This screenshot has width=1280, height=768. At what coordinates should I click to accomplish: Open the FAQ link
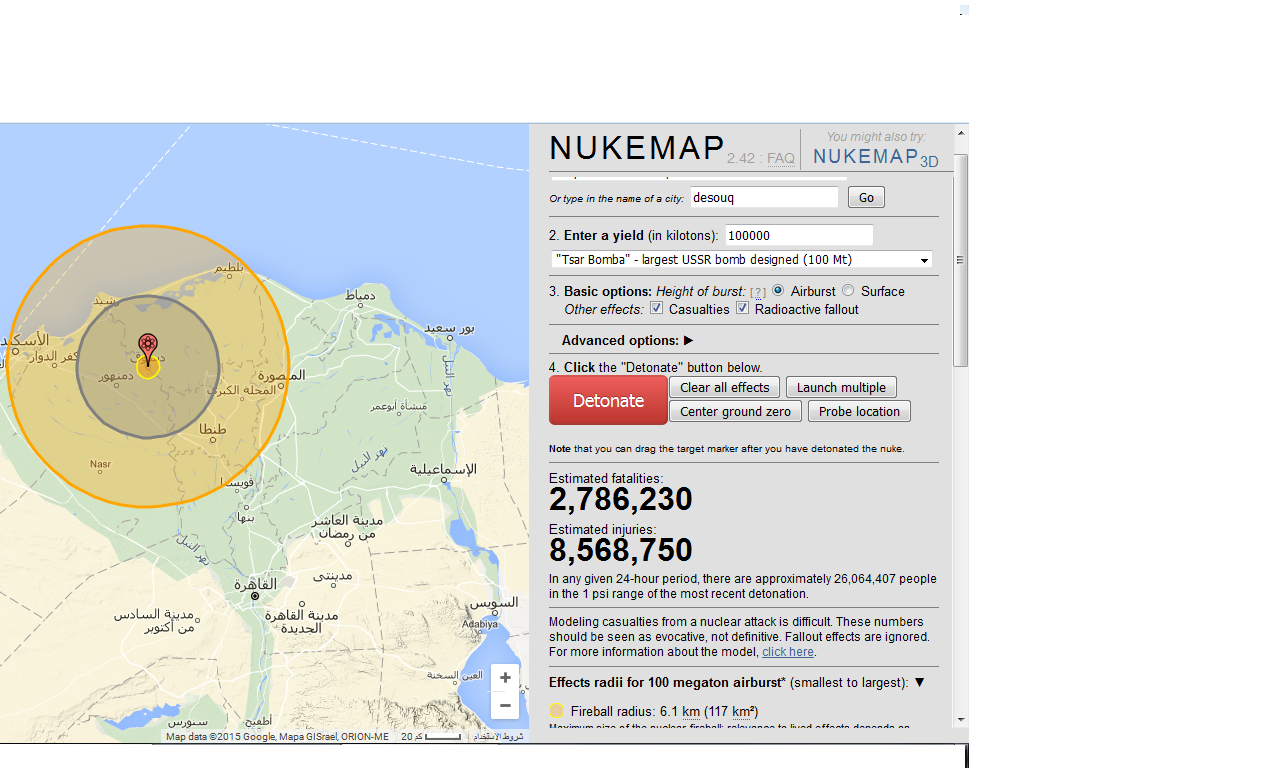(x=780, y=158)
